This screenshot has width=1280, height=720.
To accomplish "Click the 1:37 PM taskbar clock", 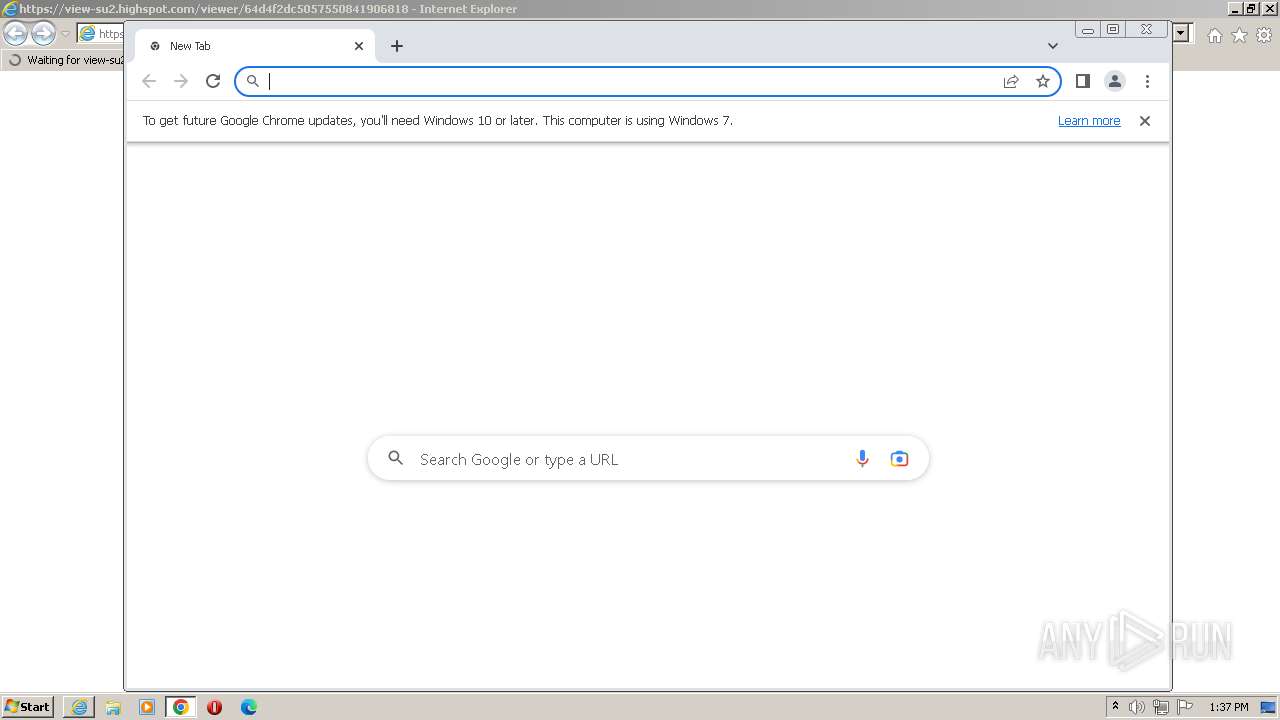I will [1228, 707].
